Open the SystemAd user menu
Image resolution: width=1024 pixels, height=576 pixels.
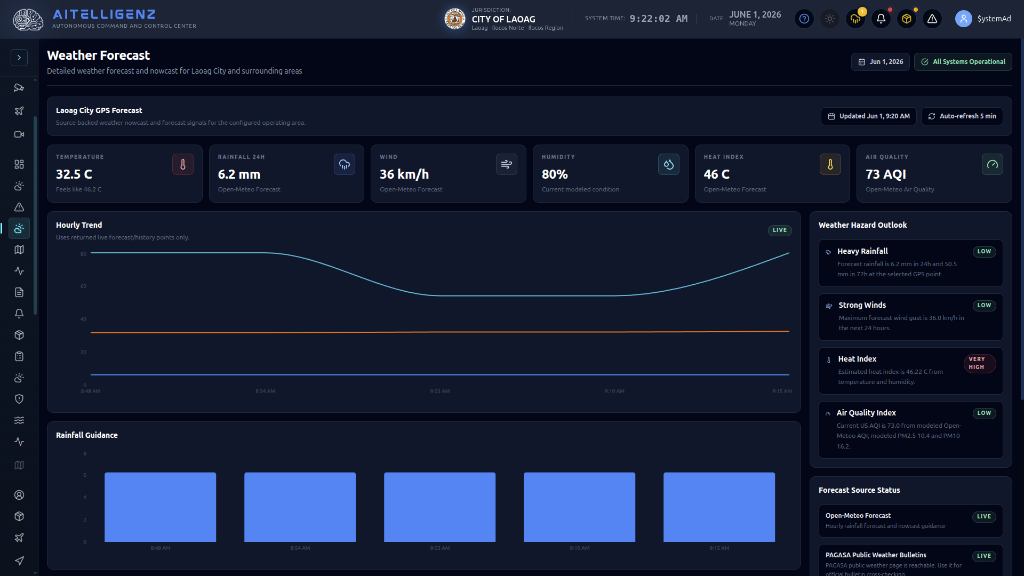[x=983, y=19]
